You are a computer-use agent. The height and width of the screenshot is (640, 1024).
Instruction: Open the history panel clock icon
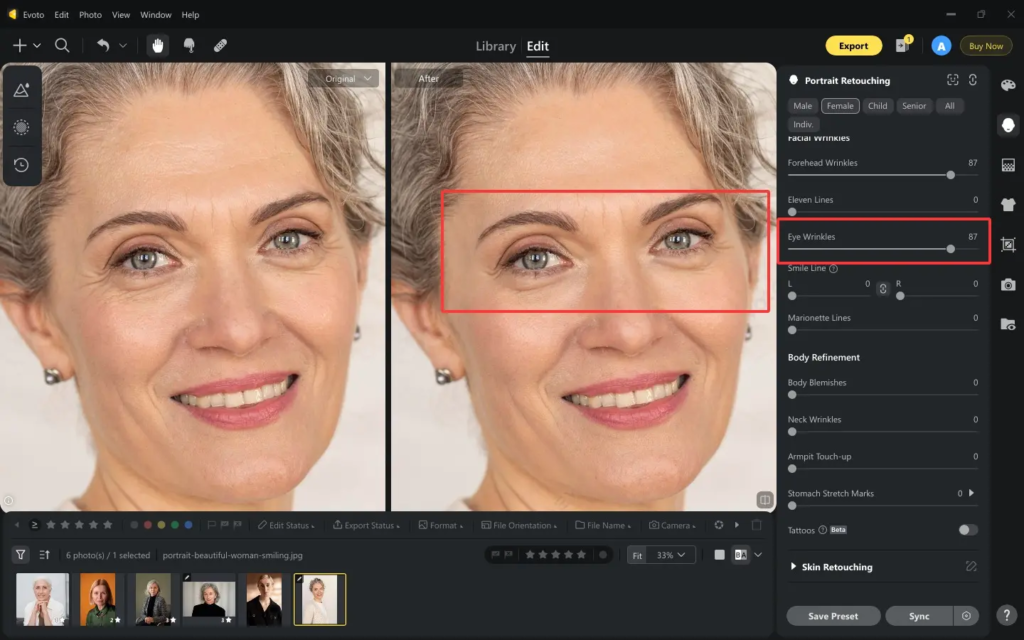[21, 165]
